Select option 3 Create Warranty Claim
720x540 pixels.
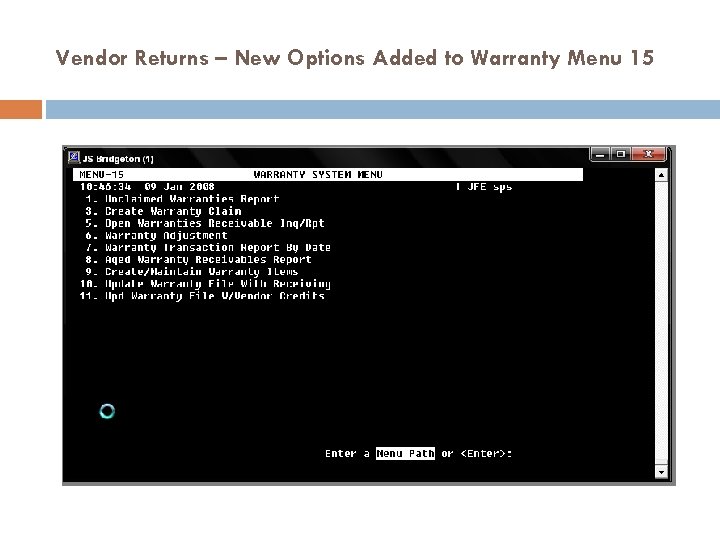[163, 211]
